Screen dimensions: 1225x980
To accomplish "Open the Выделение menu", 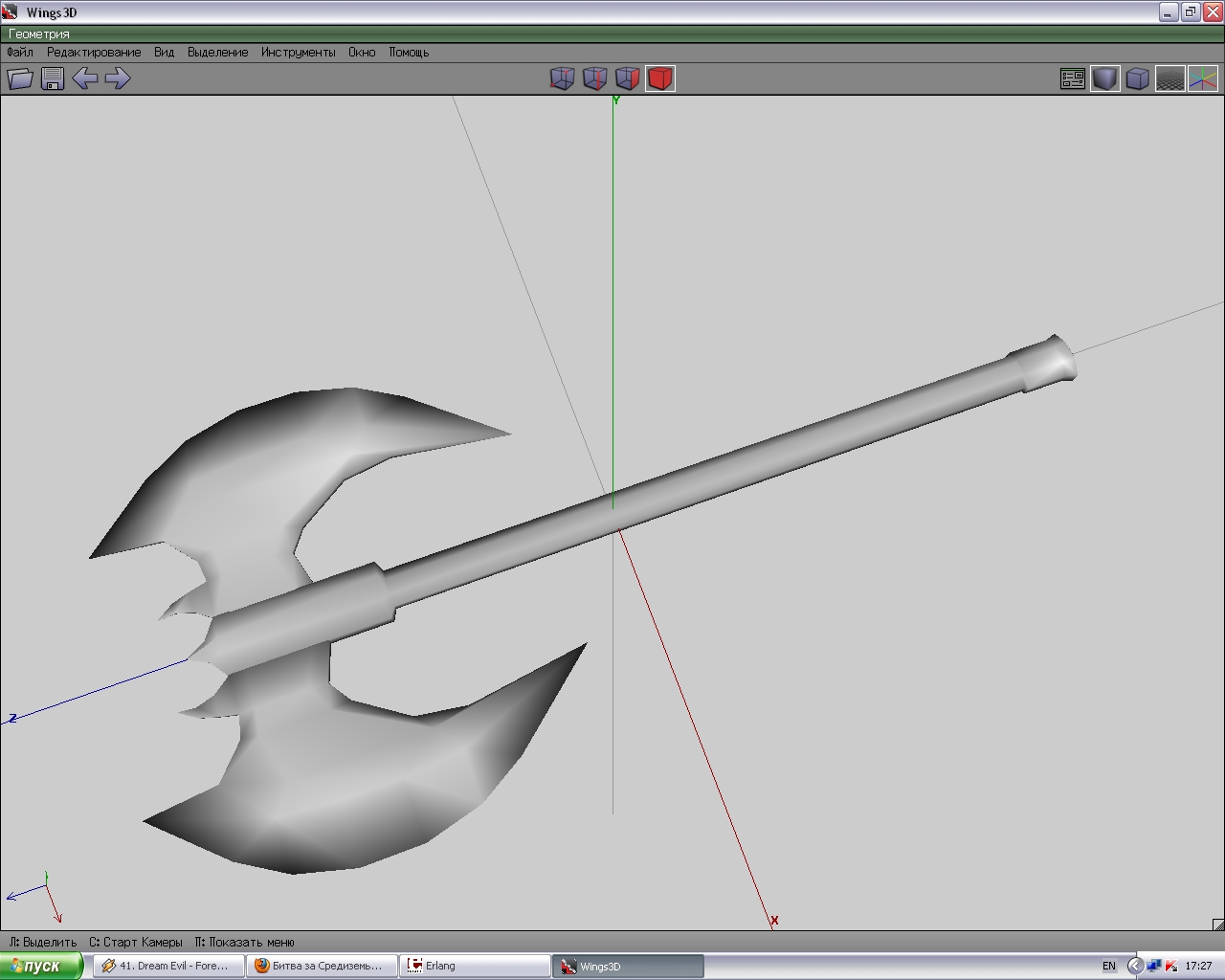I will pos(218,52).
